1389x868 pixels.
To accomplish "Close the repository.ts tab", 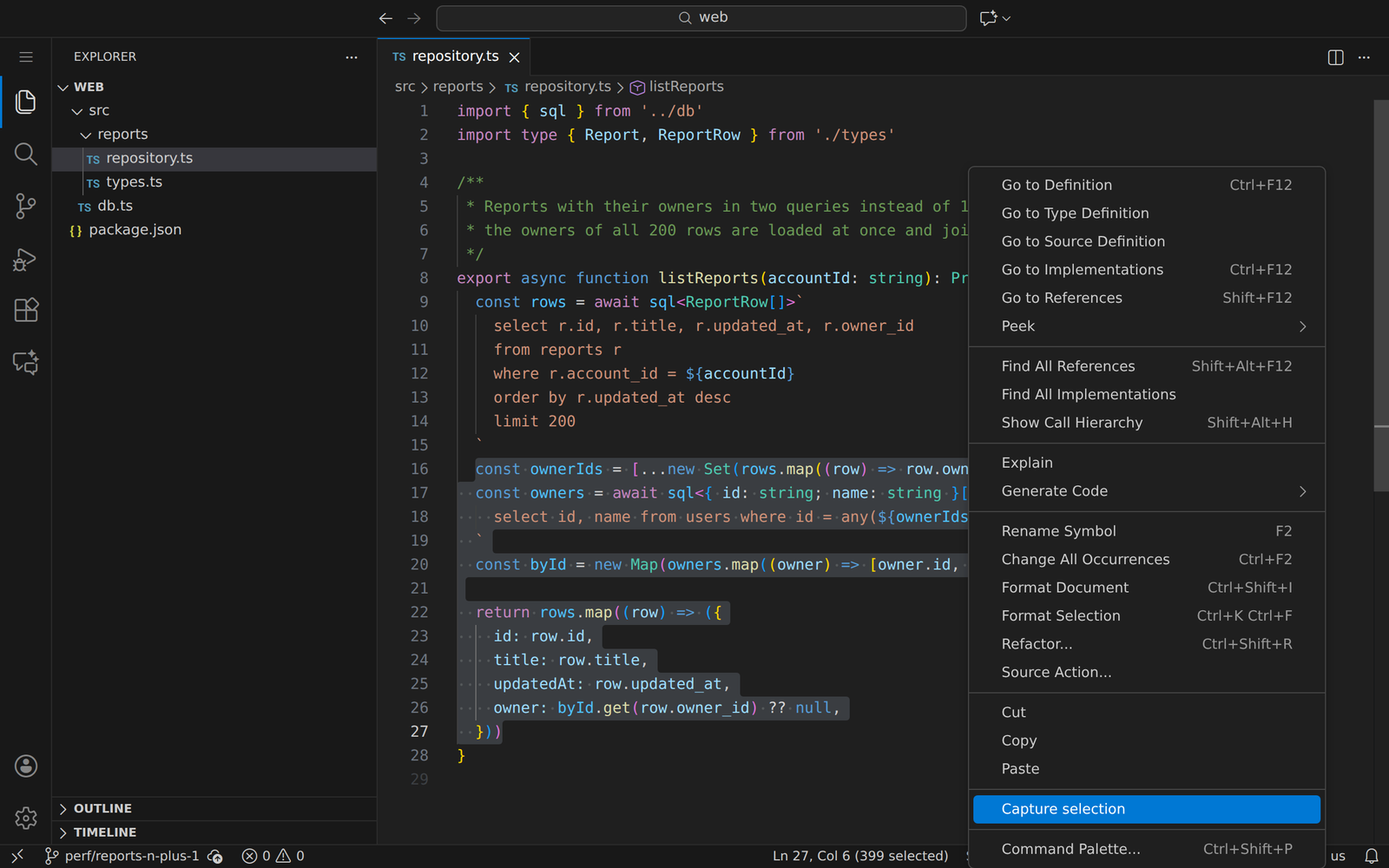I will pyautogui.click(x=515, y=57).
